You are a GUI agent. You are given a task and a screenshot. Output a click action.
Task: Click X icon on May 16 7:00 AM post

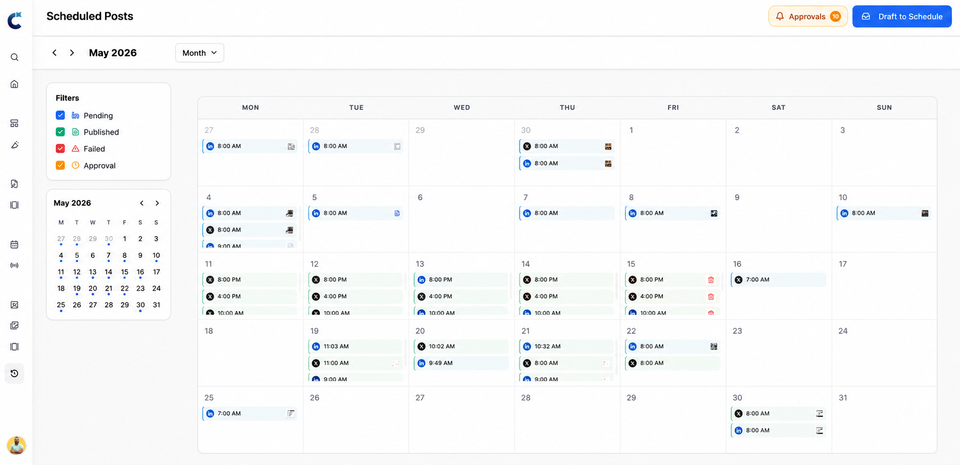pyautogui.click(x=738, y=280)
